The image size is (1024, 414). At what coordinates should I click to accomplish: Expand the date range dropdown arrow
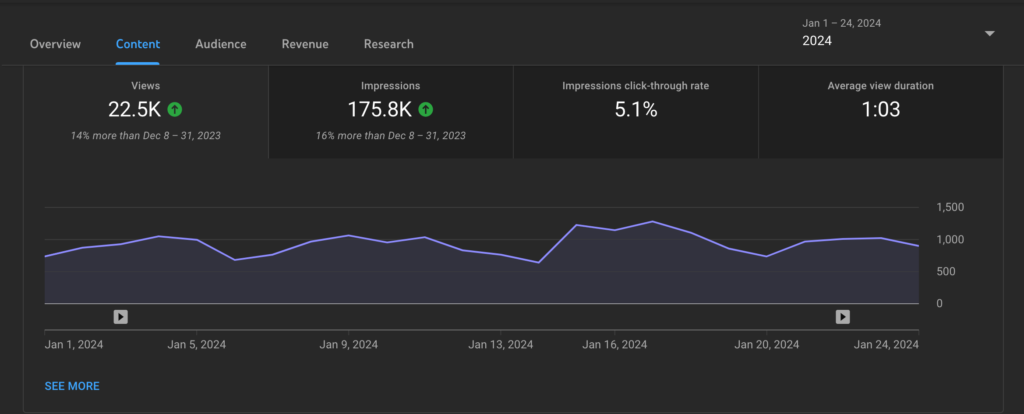[x=989, y=33]
